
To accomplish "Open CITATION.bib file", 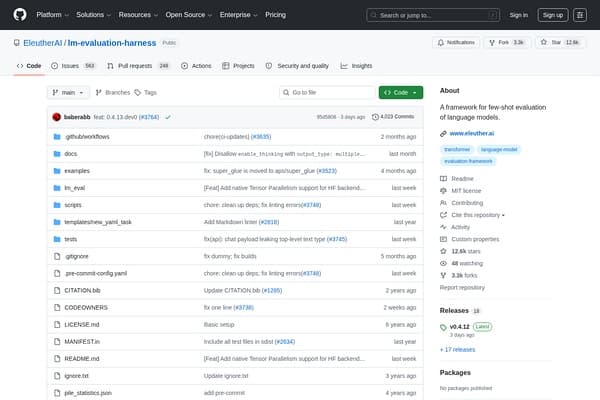I will coord(82,291).
